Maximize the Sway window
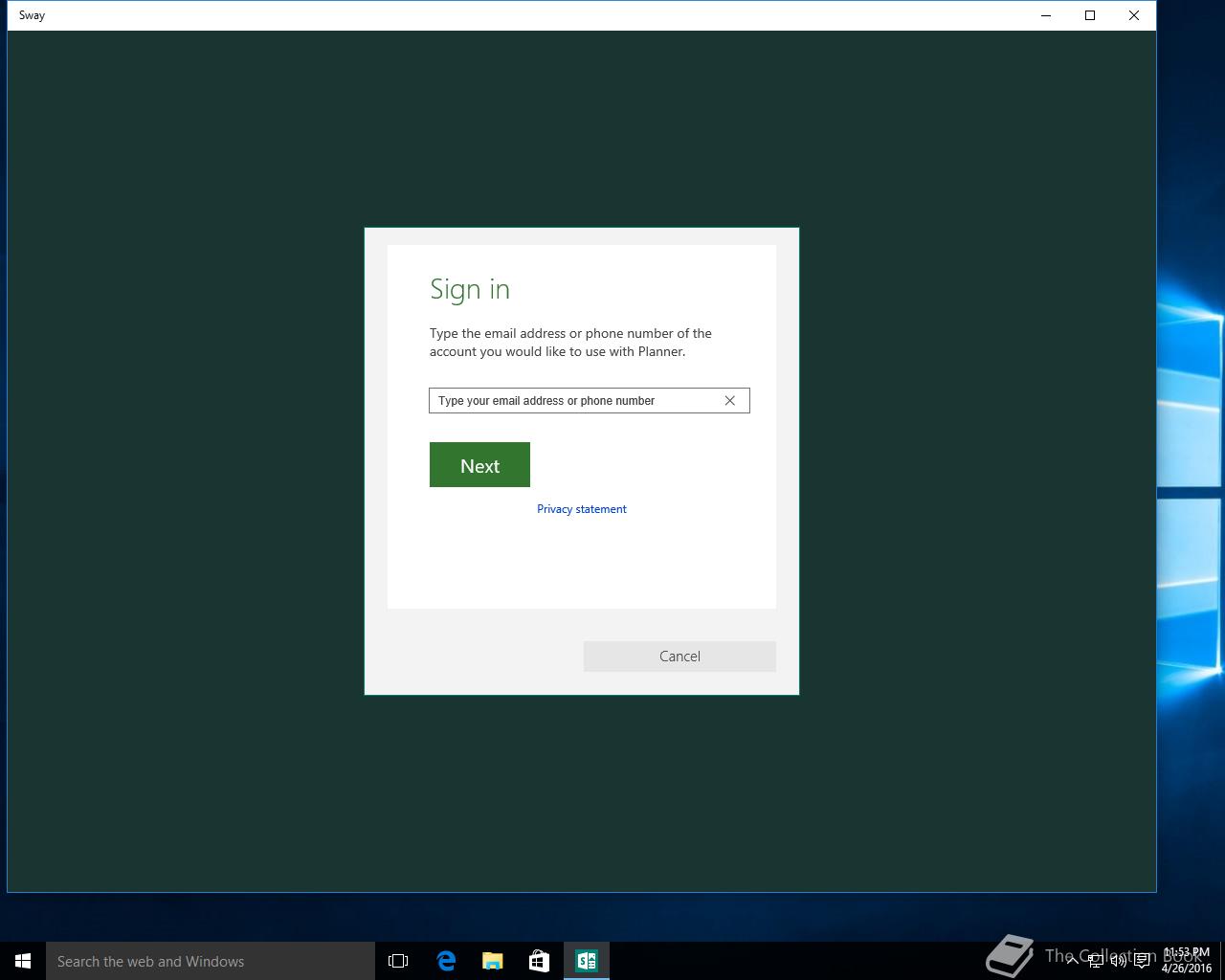This screenshot has height=980, width=1225. 1090,15
